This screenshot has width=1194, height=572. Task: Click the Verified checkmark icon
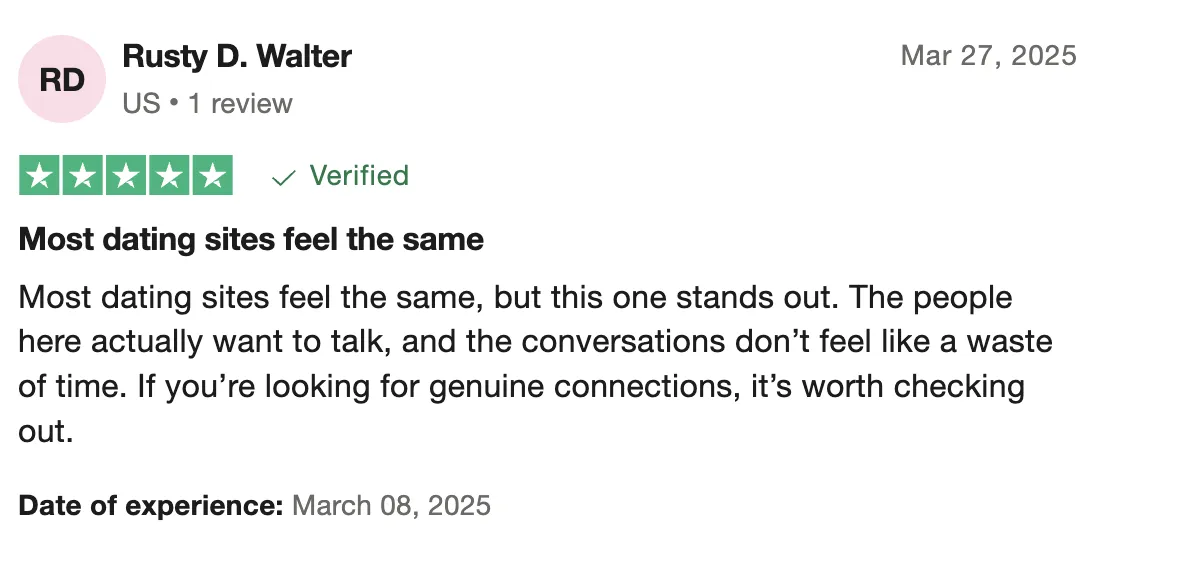(284, 178)
